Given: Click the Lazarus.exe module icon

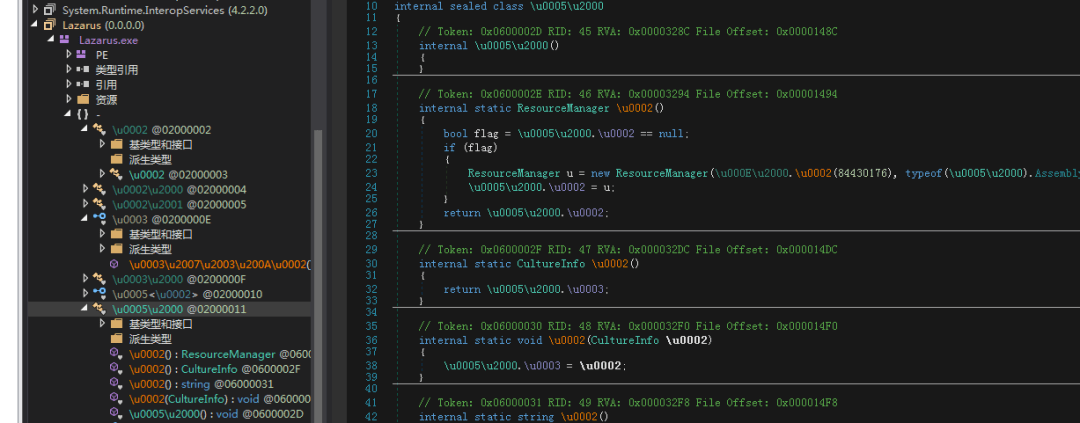Looking at the screenshot, I should [64, 40].
